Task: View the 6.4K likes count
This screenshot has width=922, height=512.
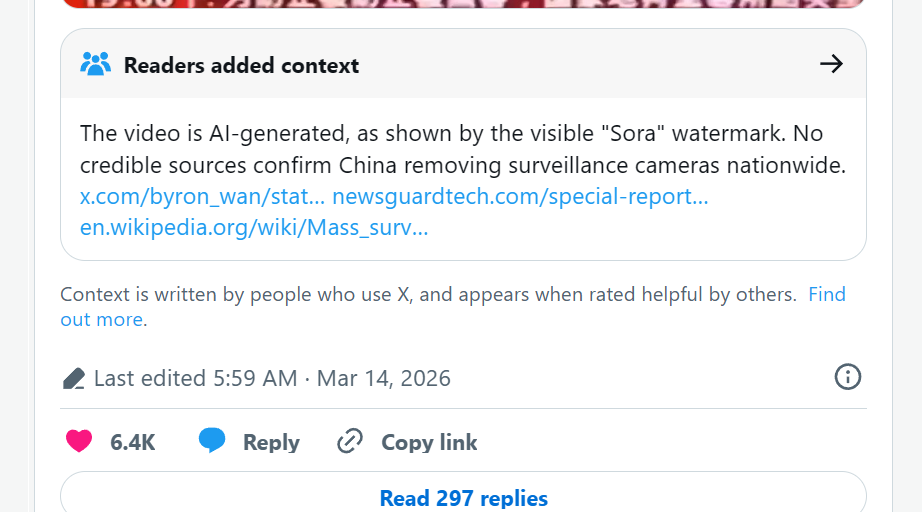Action: click(132, 442)
